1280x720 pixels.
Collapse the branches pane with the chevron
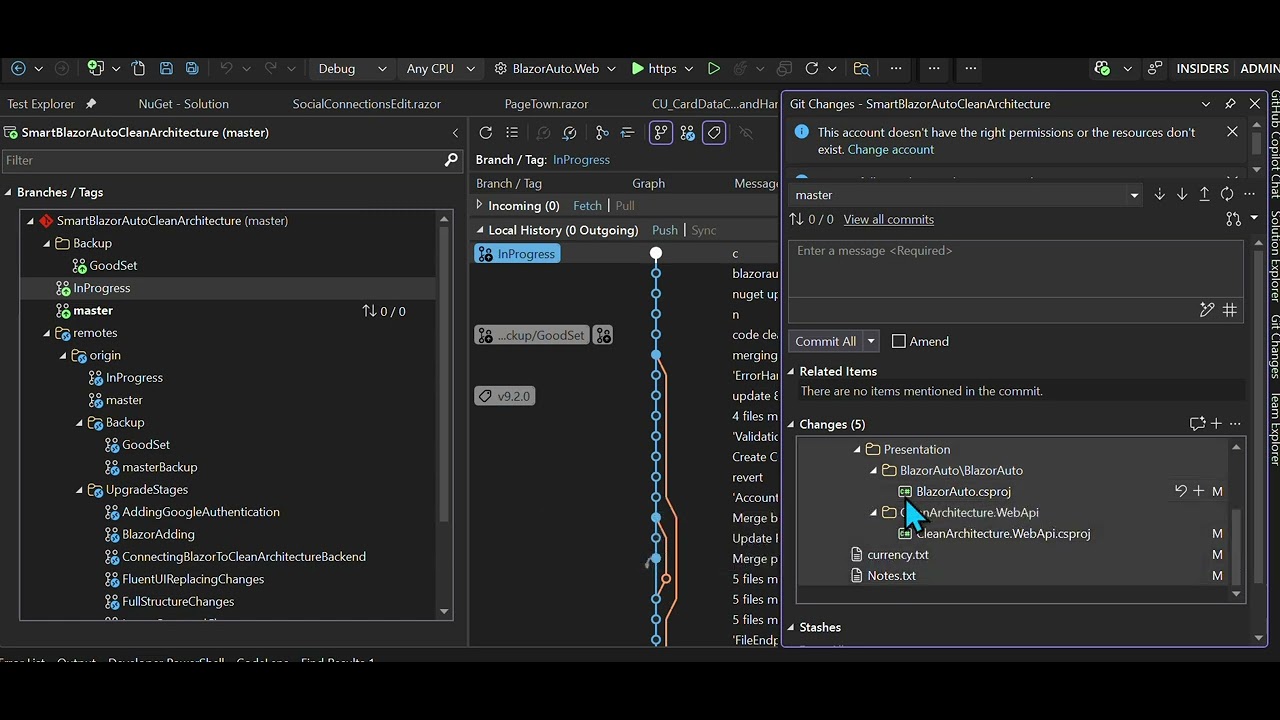click(x=455, y=133)
